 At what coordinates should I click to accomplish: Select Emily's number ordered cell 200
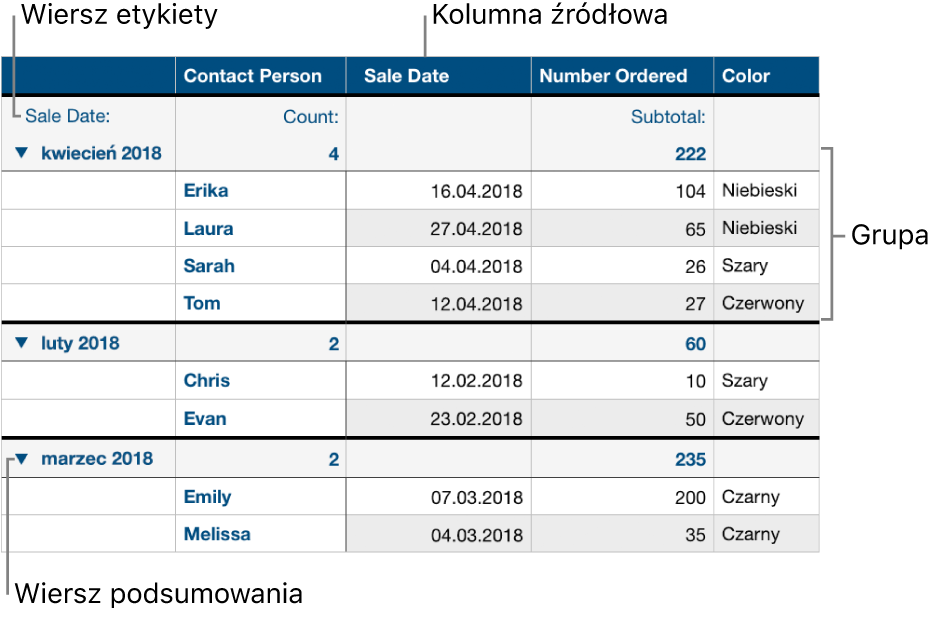(x=622, y=497)
